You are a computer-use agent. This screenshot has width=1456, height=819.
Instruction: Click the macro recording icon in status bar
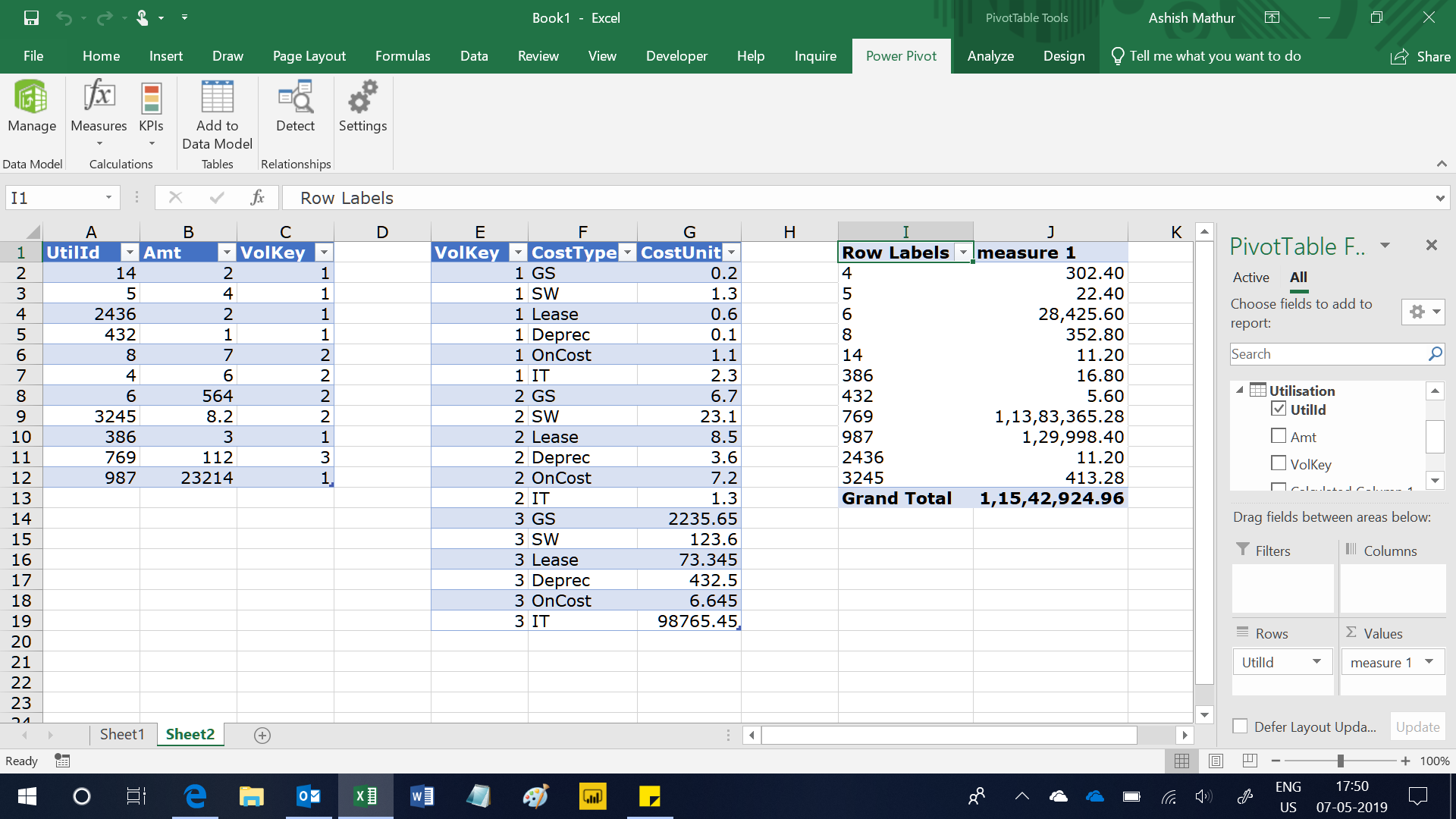click(x=62, y=761)
